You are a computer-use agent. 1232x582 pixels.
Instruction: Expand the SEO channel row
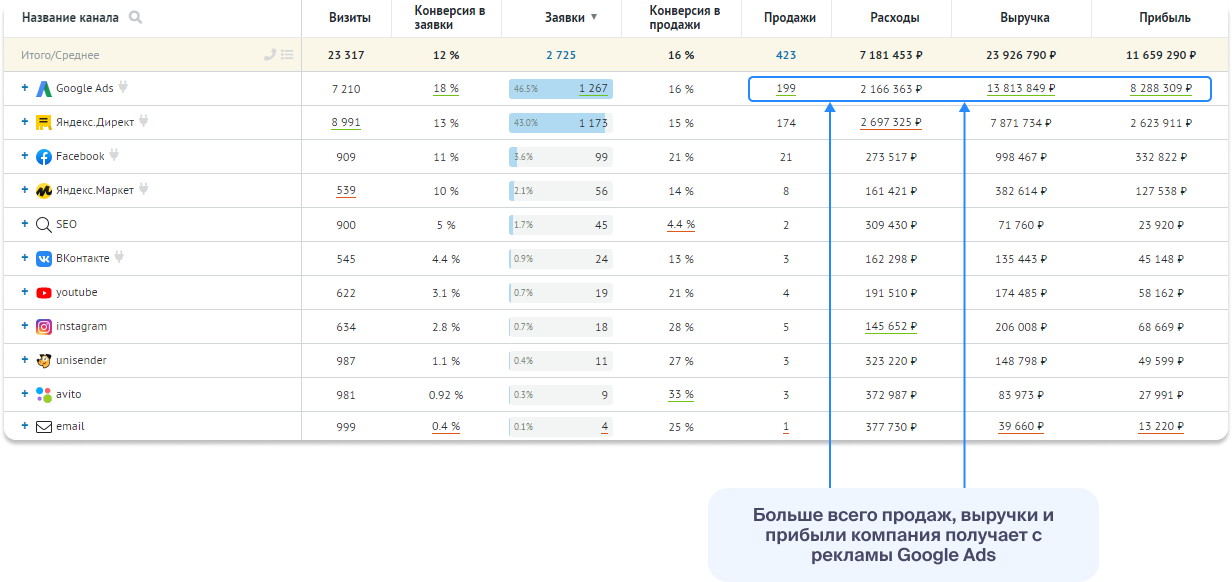point(25,224)
